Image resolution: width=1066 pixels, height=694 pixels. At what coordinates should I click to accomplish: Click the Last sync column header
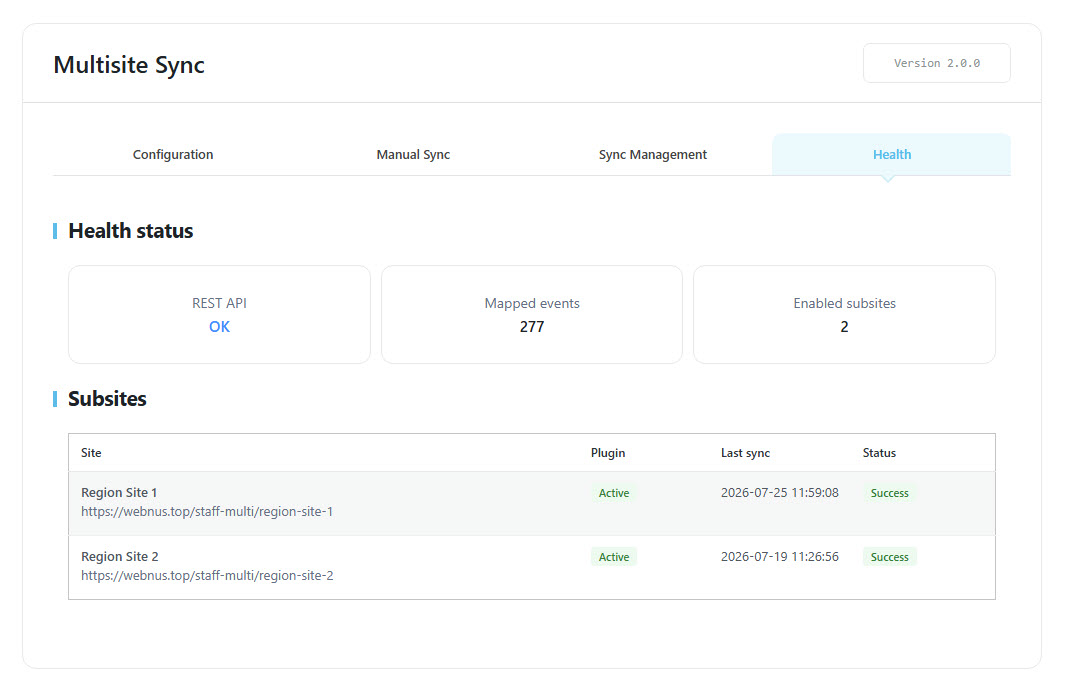click(745, 453)
